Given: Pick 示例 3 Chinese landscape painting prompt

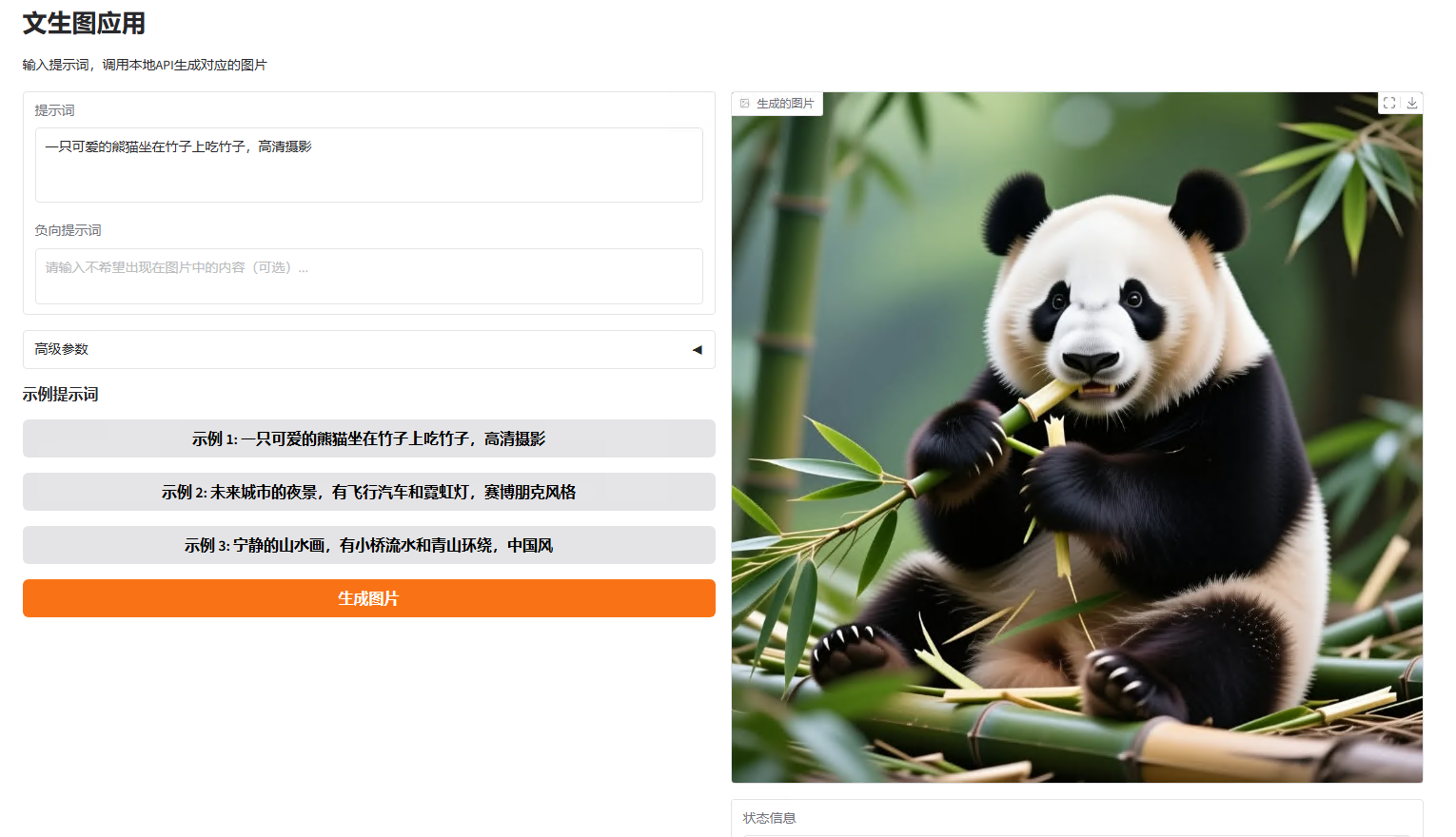Looking at the screenshot, I should click(368, 545).
